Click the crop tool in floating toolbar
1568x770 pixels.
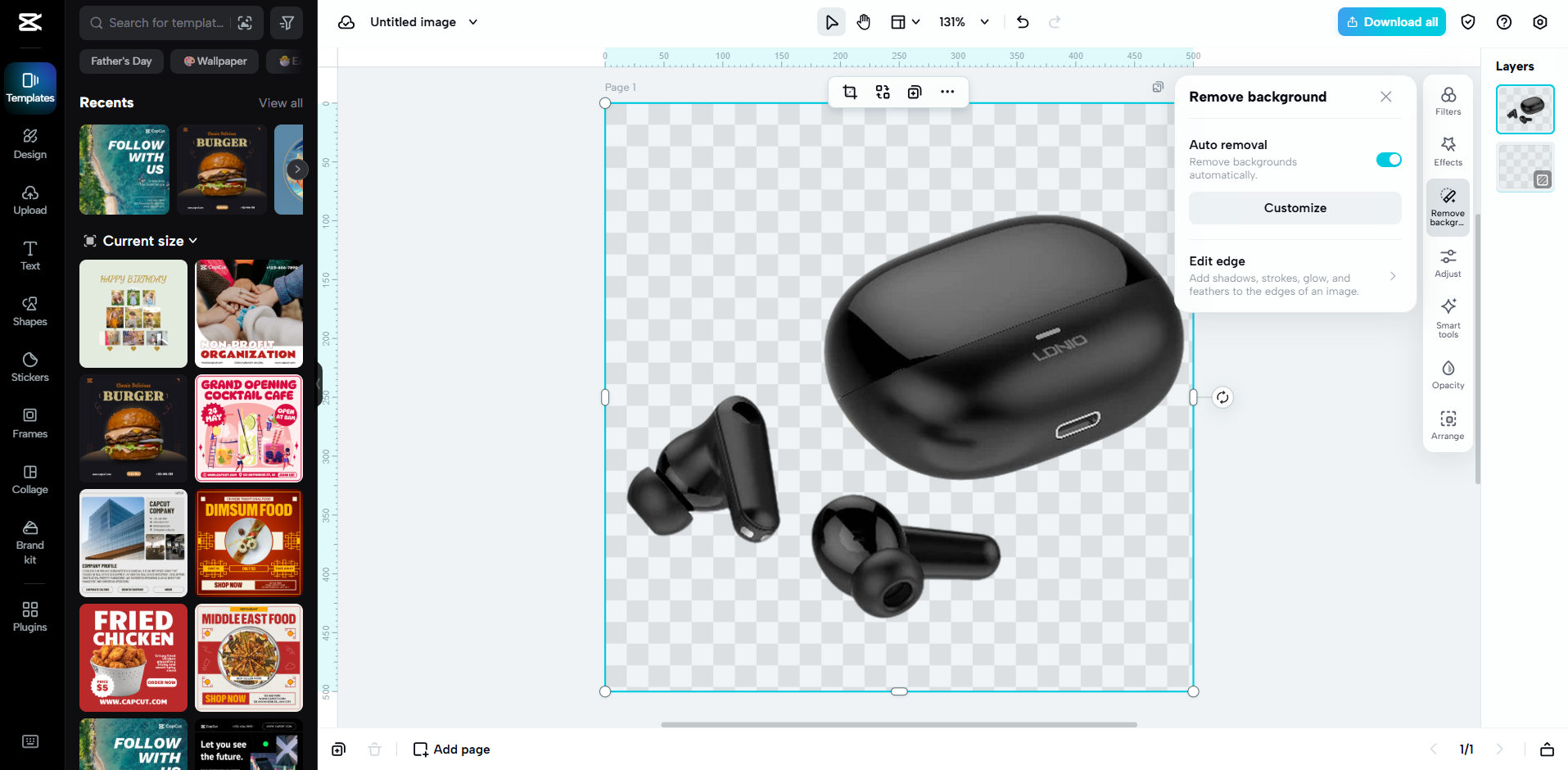pyautogui.click(x=850, y=92)
